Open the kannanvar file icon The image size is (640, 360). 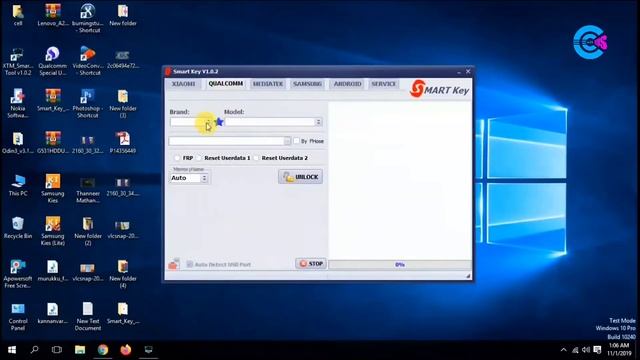pos(53,313)
